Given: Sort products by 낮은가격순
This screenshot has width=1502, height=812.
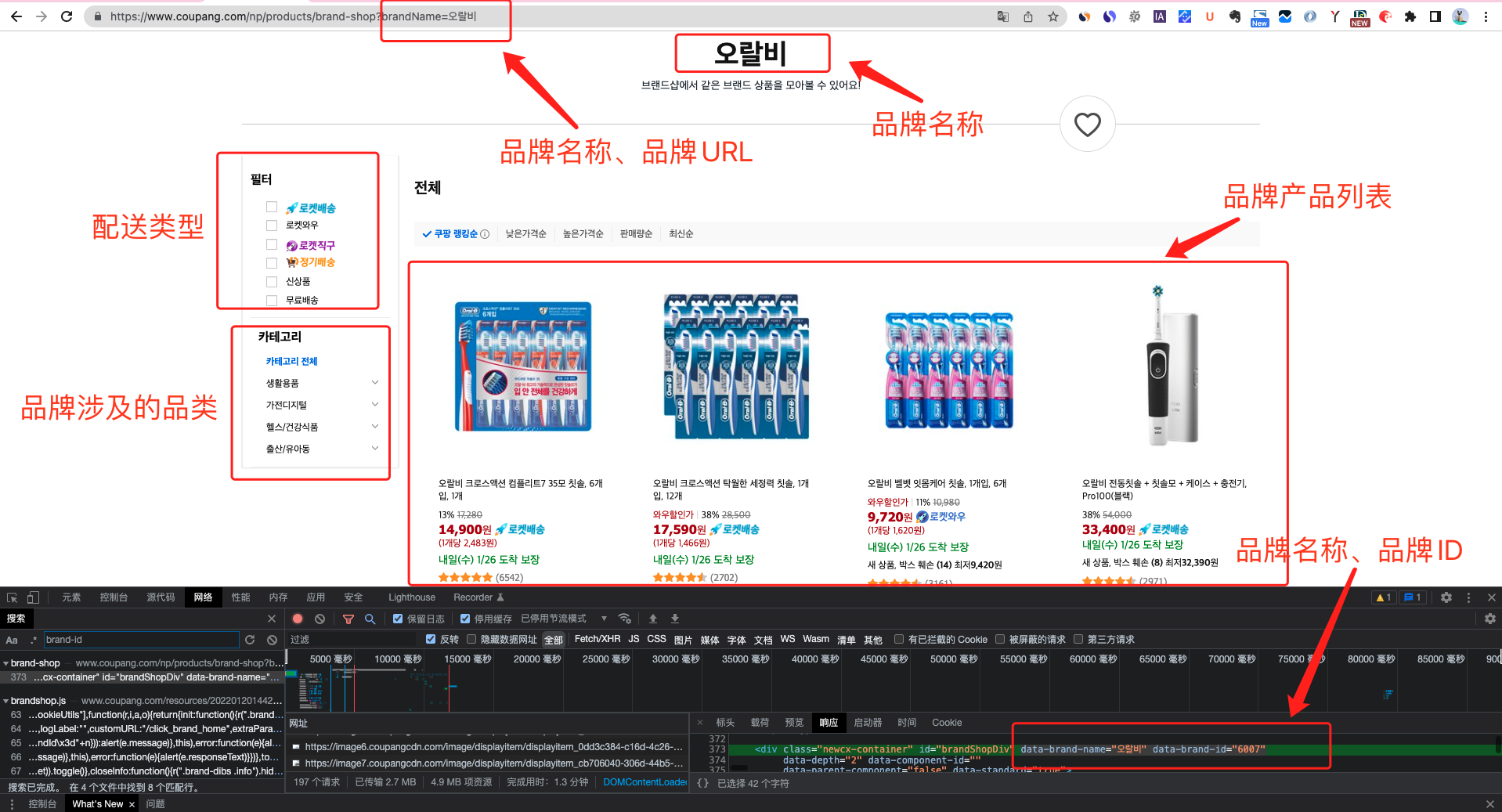Looking at the screenshot, I should click(x=525, y=234).
